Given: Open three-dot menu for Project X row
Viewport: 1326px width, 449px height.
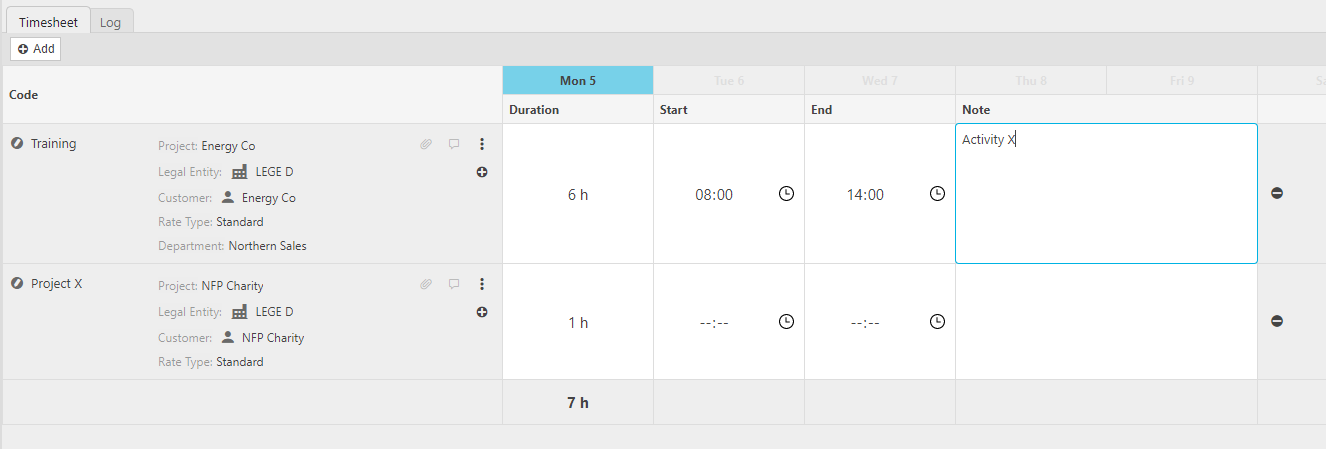Looking at the screenshot, I should (481, 284).
